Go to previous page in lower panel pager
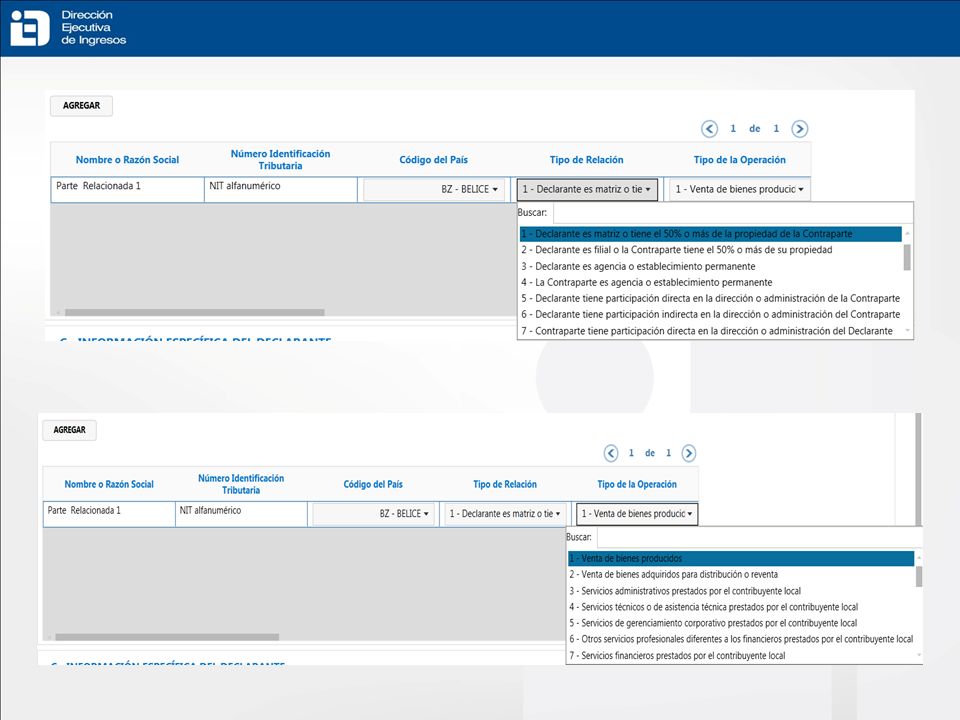This screenshot has height=720, width=960. pos(610,453)
